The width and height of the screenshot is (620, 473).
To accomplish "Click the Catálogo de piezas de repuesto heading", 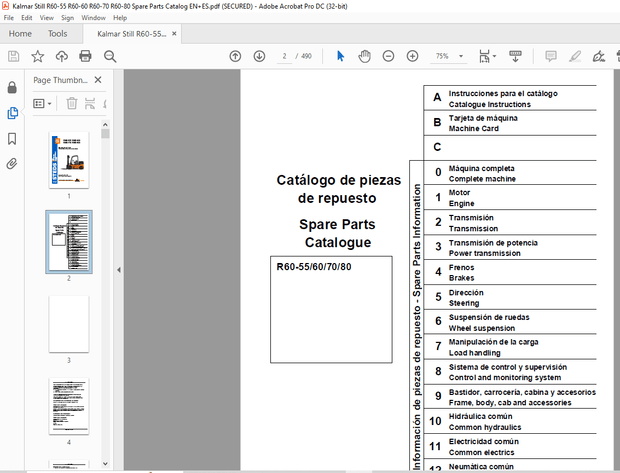I will pos(338,189).
